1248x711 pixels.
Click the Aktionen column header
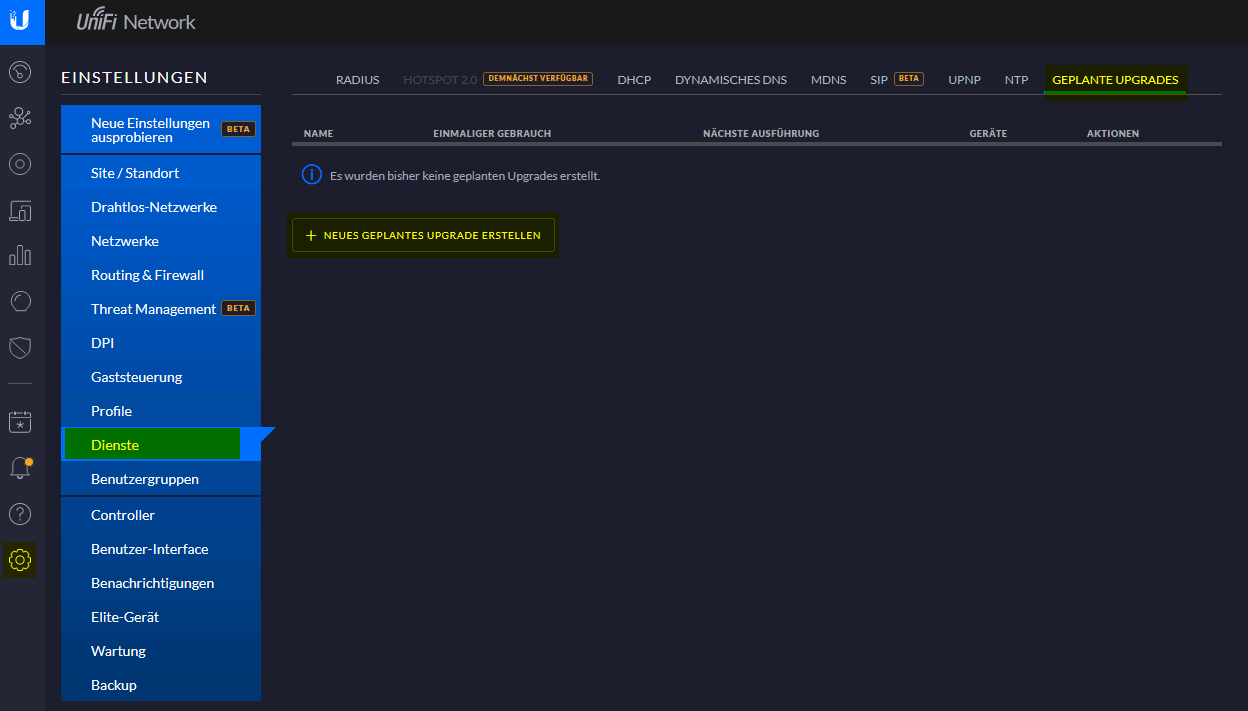1113,134
